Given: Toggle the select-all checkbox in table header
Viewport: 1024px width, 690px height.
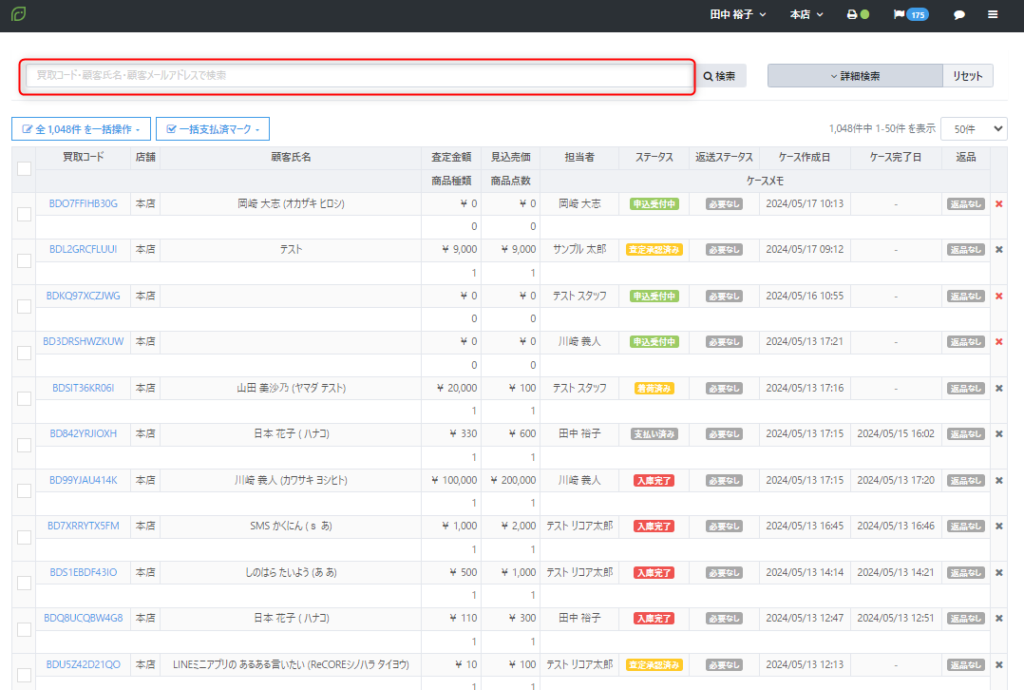Looking at the screenshot, I should tap(24, 169).
